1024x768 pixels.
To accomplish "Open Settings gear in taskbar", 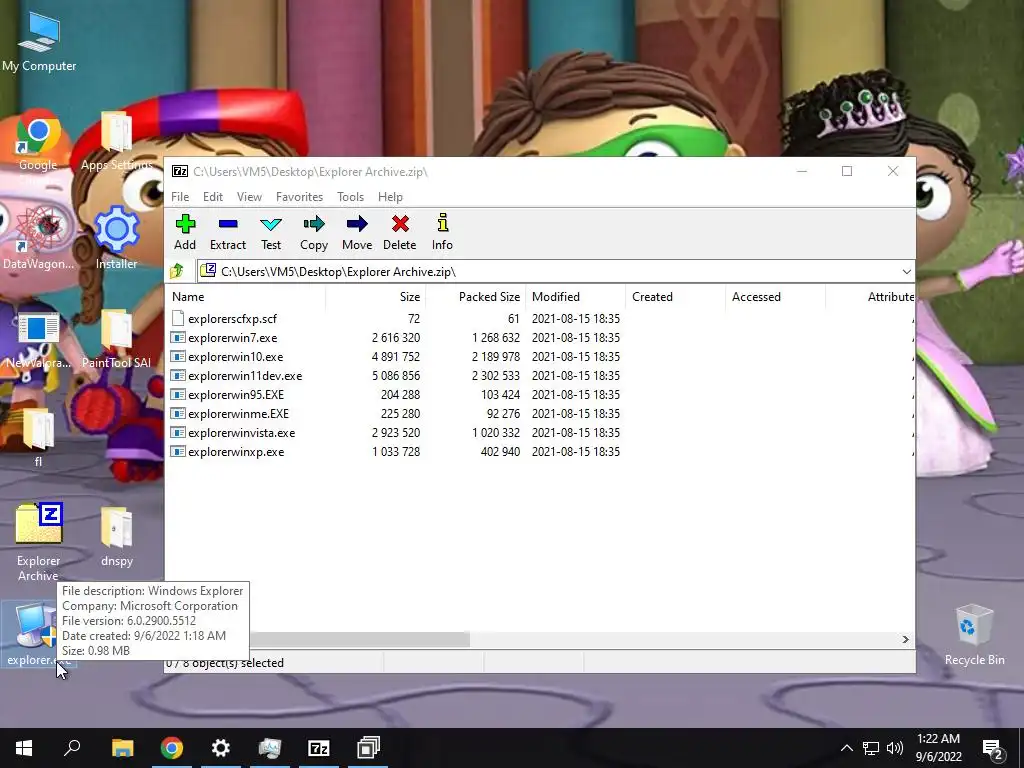I will (221, 748).
